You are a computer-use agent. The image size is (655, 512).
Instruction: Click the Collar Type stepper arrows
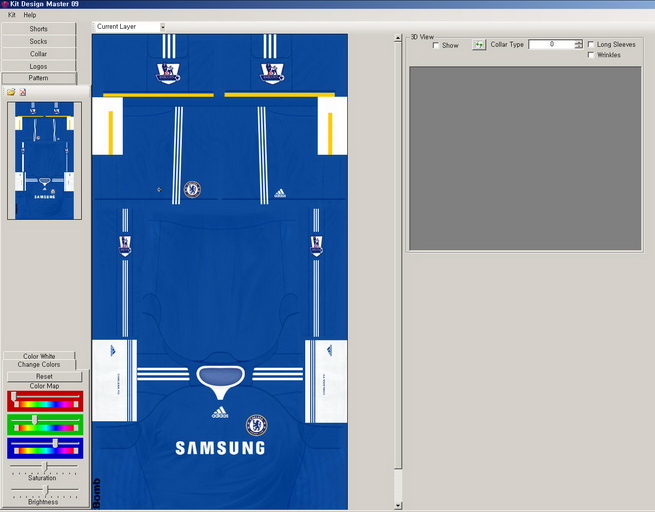579,44
